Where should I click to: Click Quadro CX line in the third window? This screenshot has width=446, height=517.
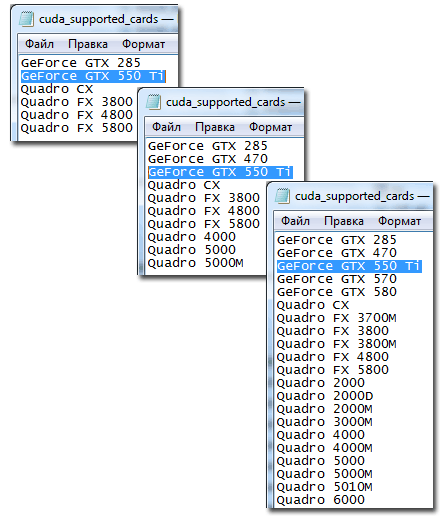click(313, 305)
